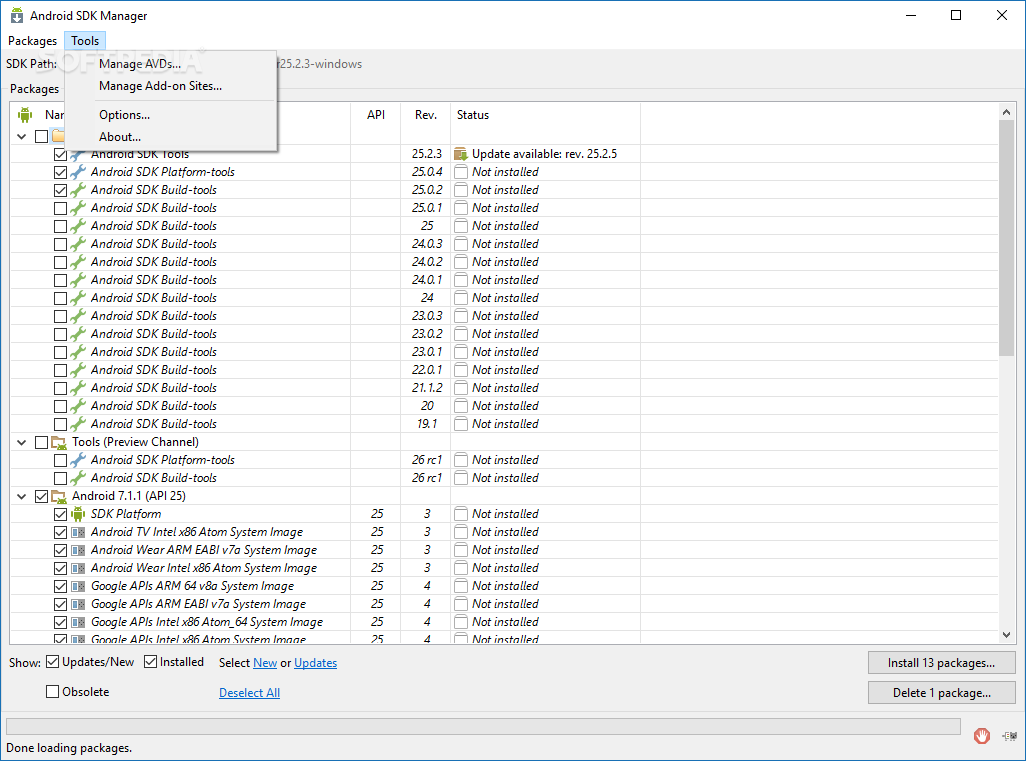This screenshot has width=1026, height=761.
Task: Click the Install 13 packages button
Action: (942, 663)
